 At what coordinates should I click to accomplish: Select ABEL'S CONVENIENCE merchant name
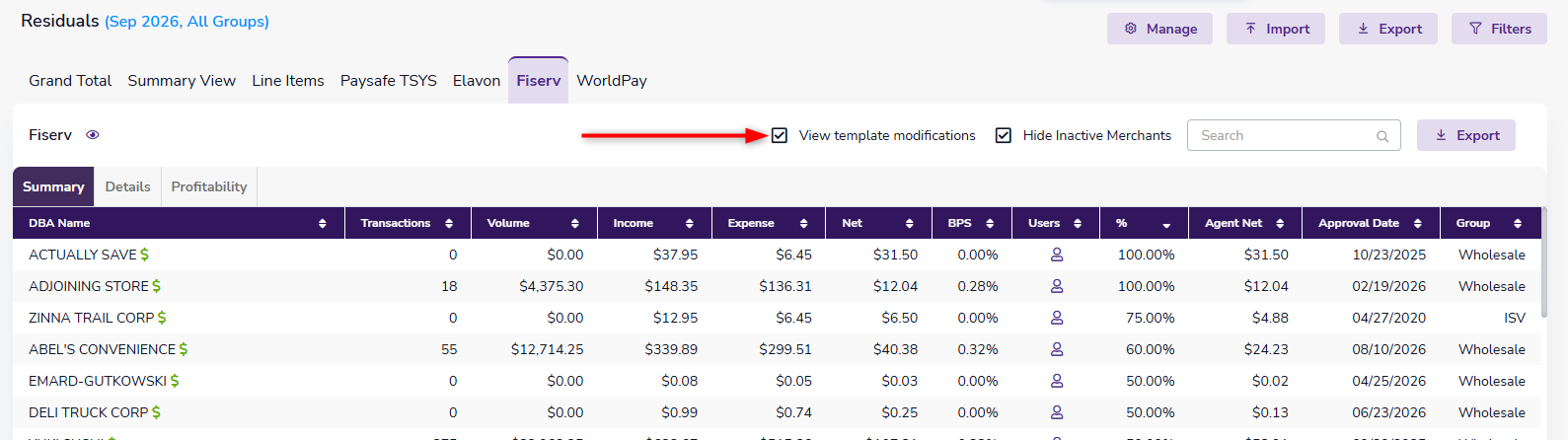(103, 349)
